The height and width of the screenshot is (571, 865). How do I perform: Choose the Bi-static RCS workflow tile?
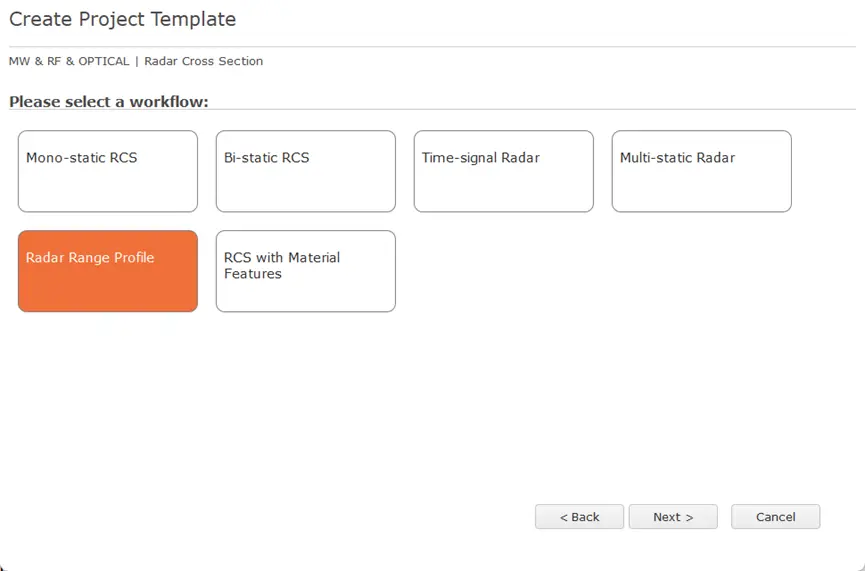click(306, 171)
